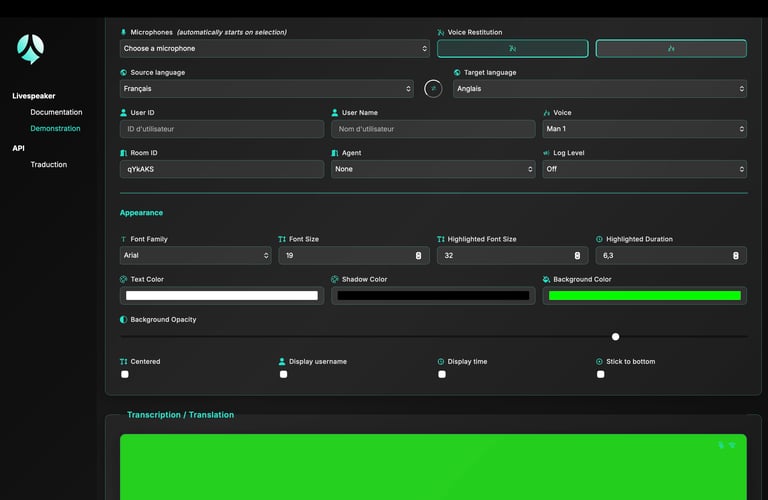Image resolution: width=768 pixels, height=500 pixels.
Task: Click the icon beside the Centered label
Action: pyautogui.click(x=123, y=361)
